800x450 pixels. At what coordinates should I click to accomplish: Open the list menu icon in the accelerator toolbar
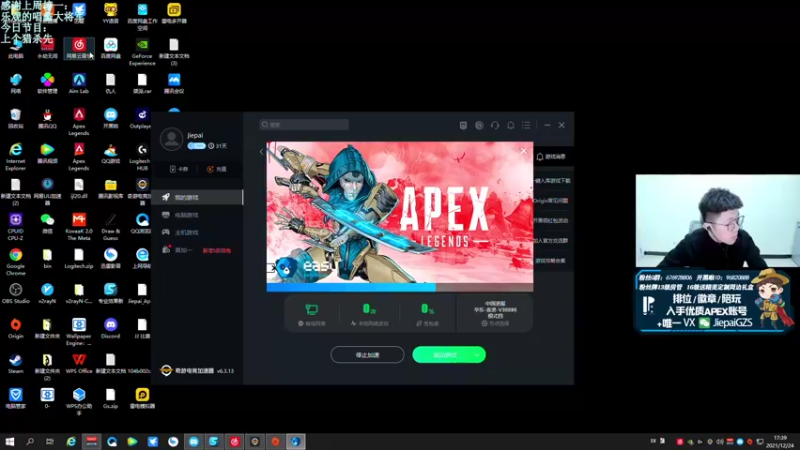(526, 125)
